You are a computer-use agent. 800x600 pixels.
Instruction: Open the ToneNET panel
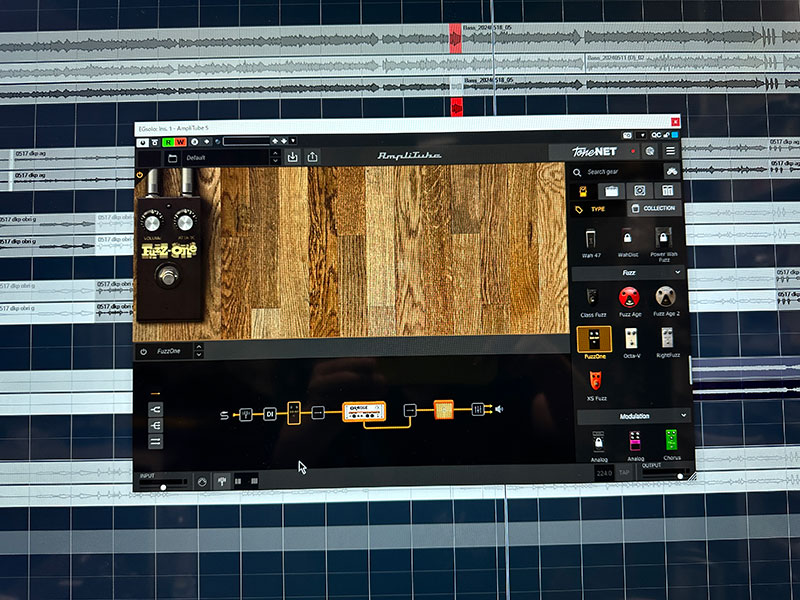pos(594,152)
